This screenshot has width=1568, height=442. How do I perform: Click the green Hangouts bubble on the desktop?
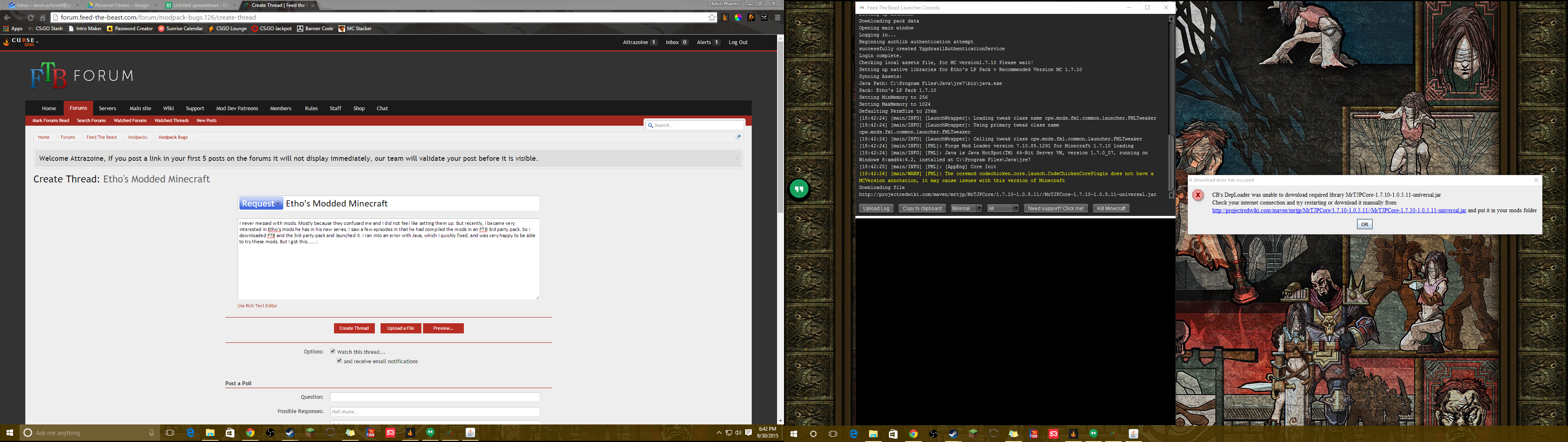[x=799, y=189]
